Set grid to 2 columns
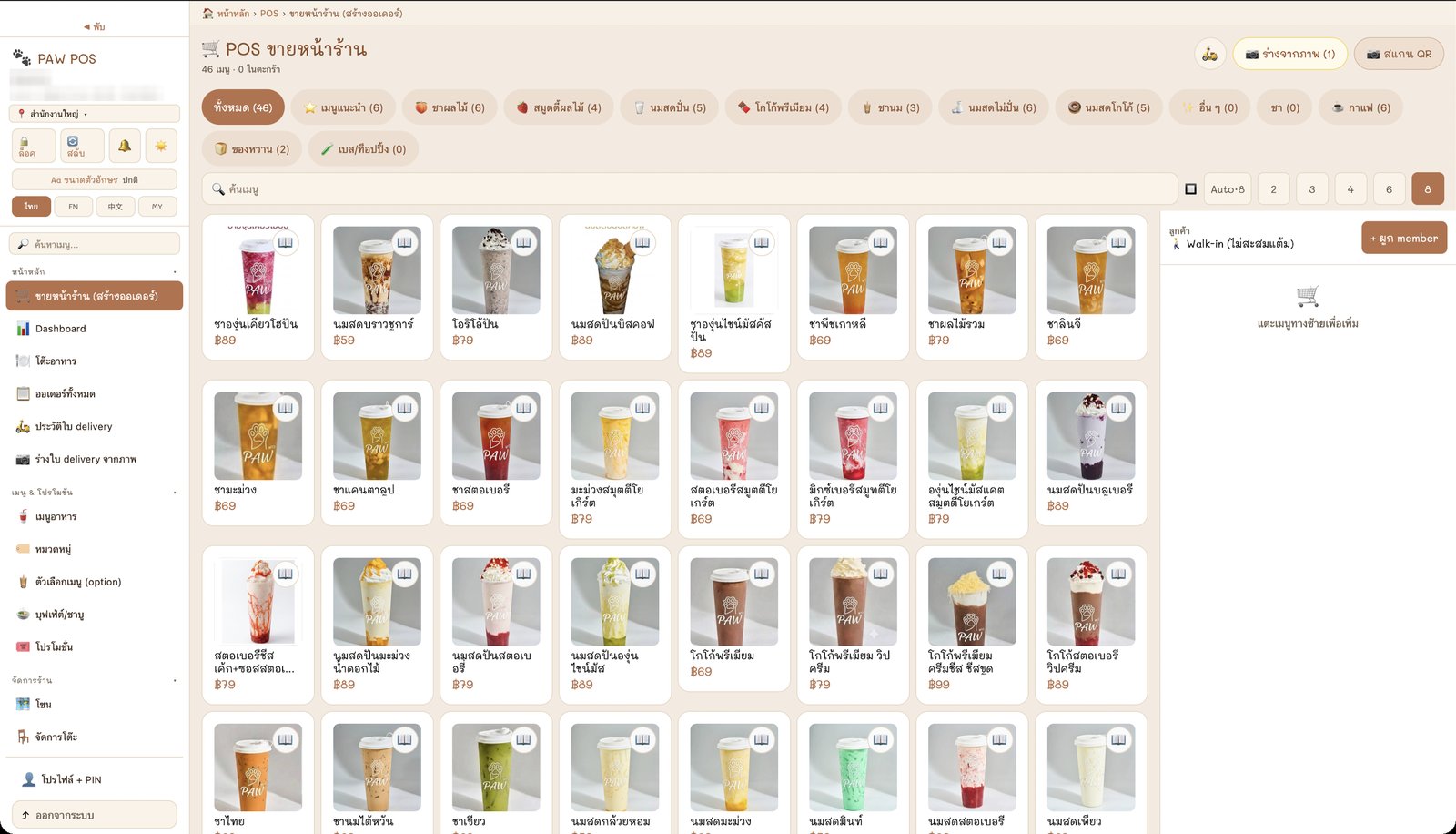 pyautogui.click(x=1273, y=188)
